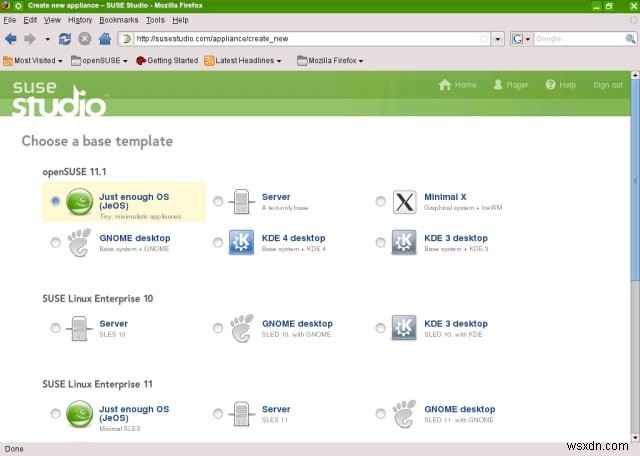Click the search magnifier icon
640x456 pixels.
point(630,39)
